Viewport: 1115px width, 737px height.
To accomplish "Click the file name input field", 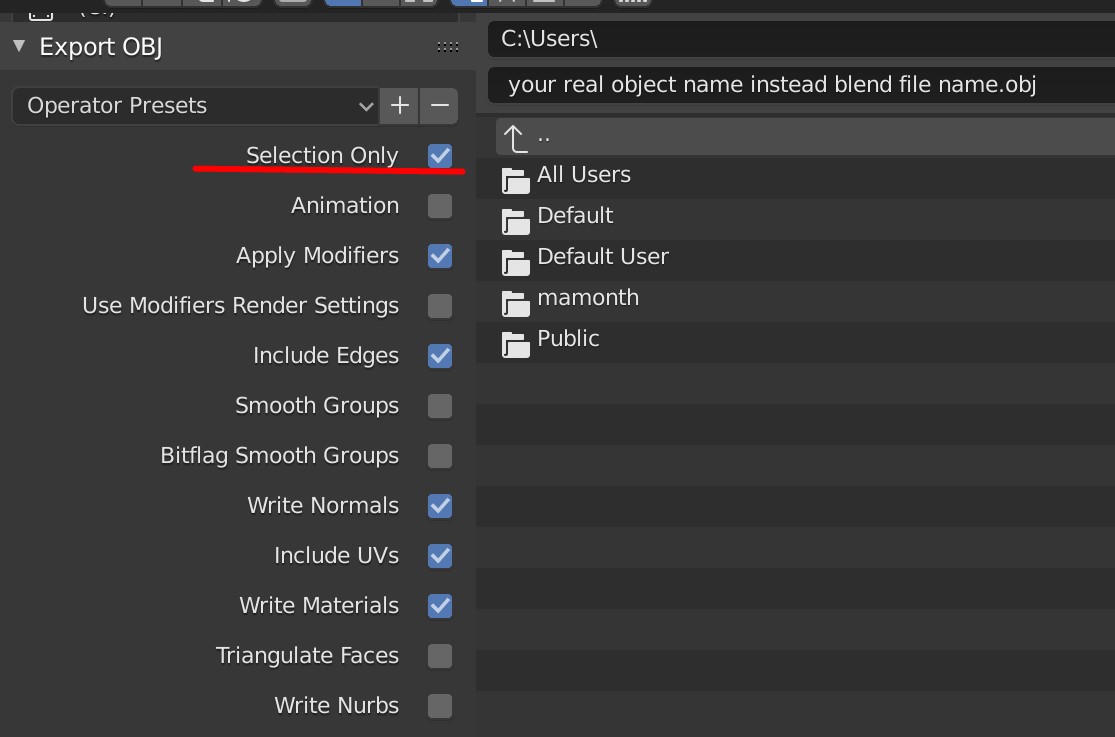I will pos(801,85).
